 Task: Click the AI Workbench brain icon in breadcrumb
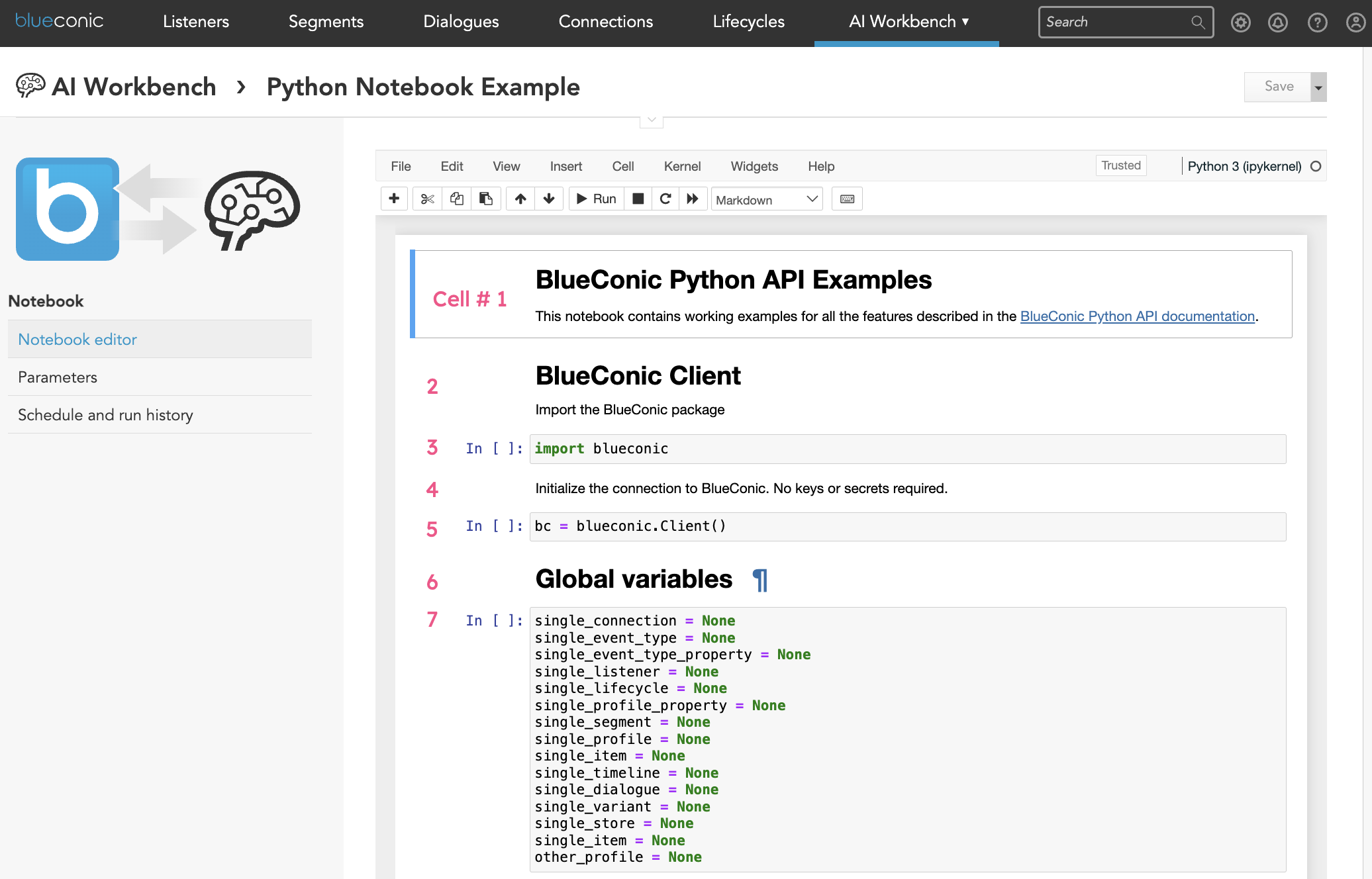tap(30, 85)
